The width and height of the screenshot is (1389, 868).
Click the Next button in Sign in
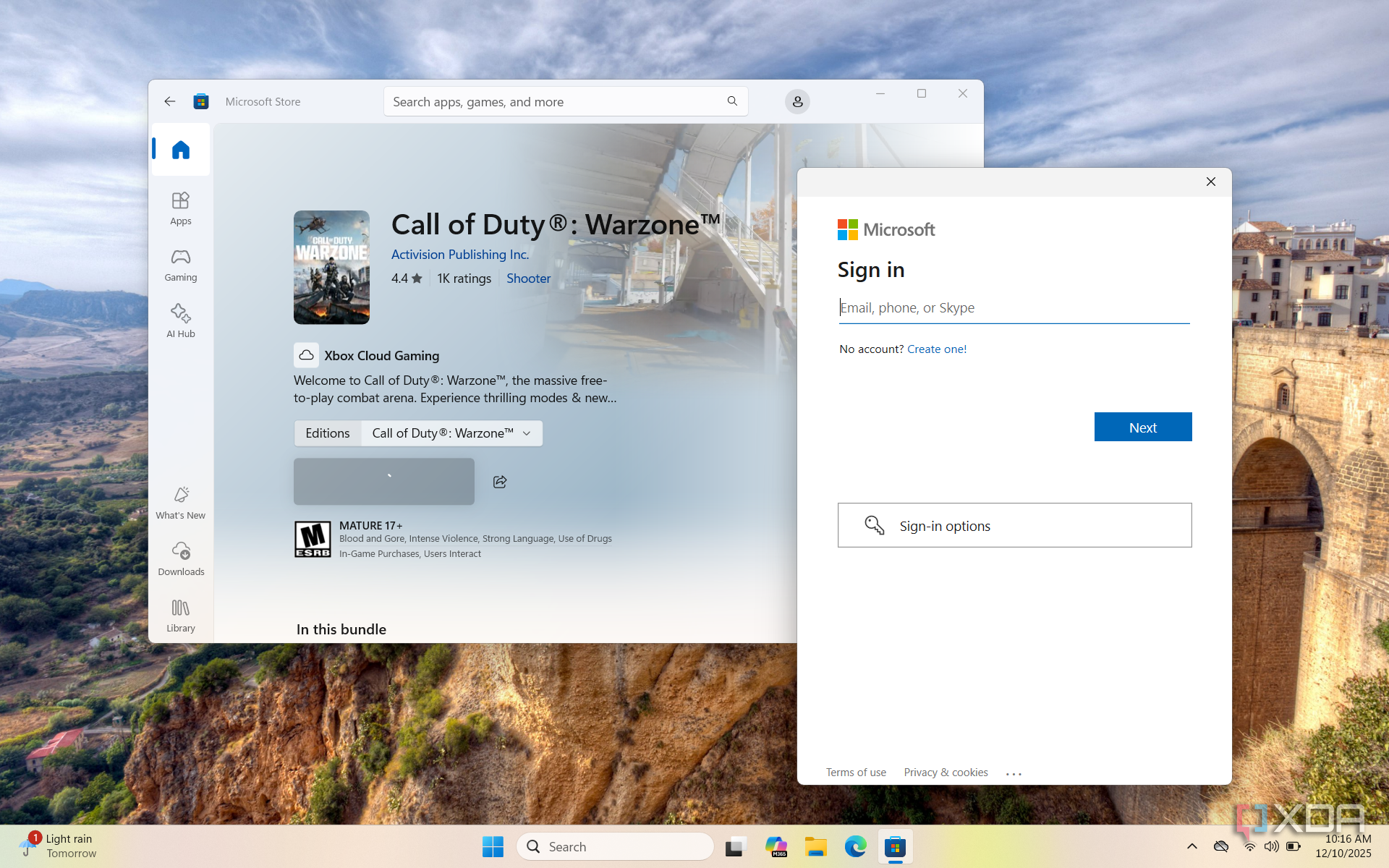(1143, 427)
